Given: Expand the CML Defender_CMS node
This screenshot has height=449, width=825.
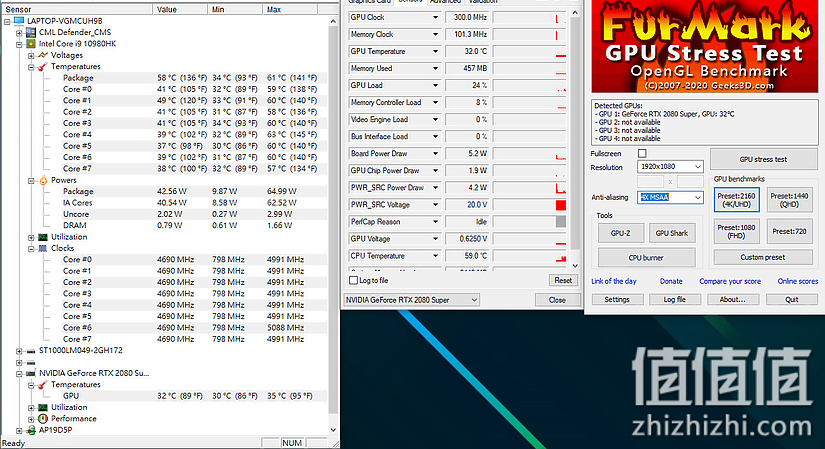Looking at the screenshot, I should tap(19, 33).
